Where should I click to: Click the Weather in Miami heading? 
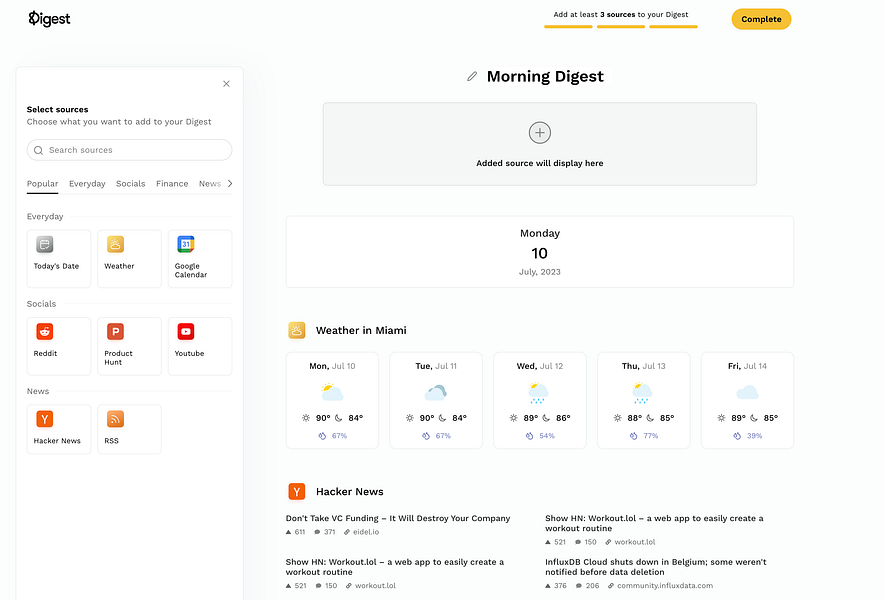coord(361,330)
